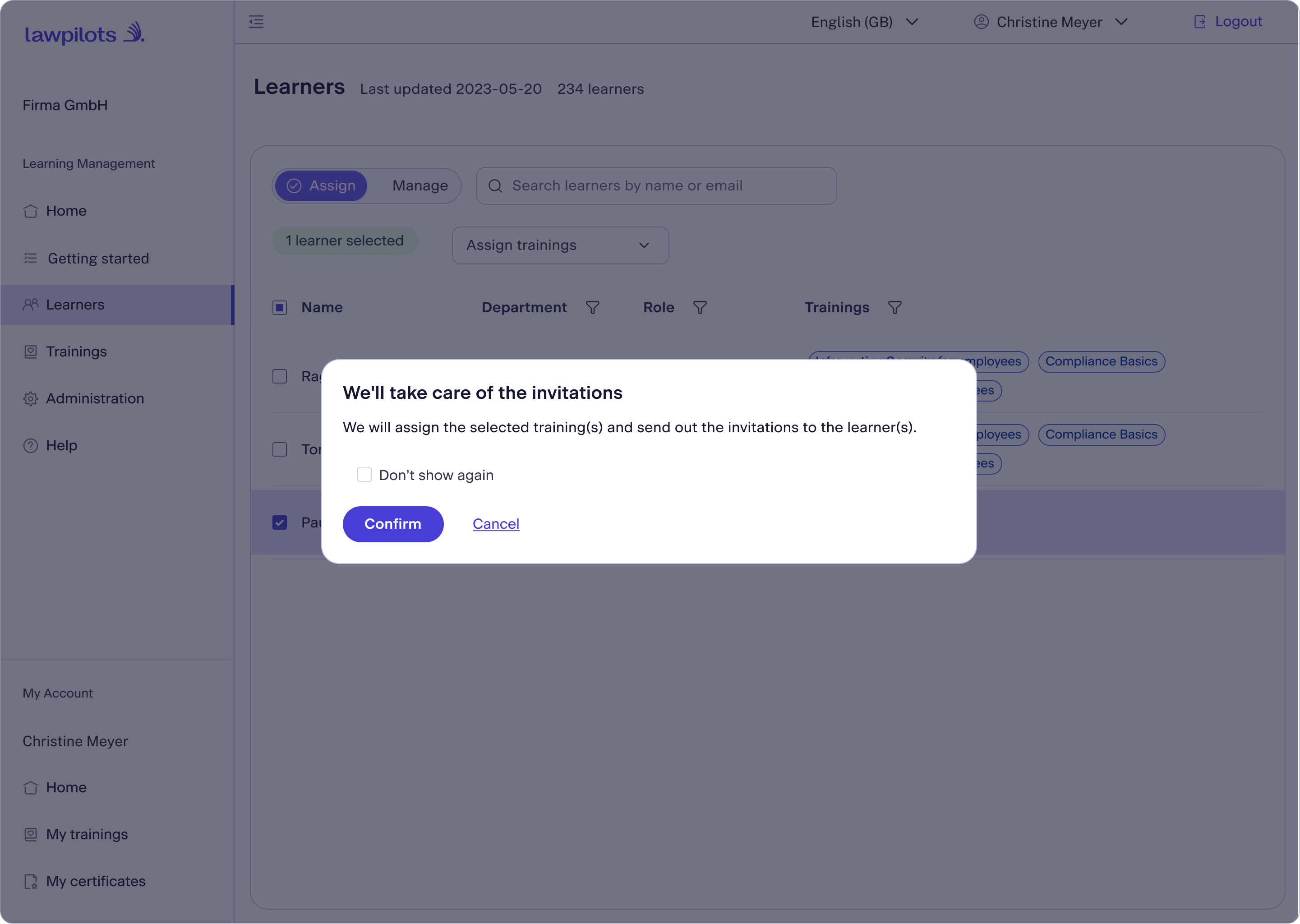Open the Assign trainings dropdown
1300x924 pixels.
[561, 245]
